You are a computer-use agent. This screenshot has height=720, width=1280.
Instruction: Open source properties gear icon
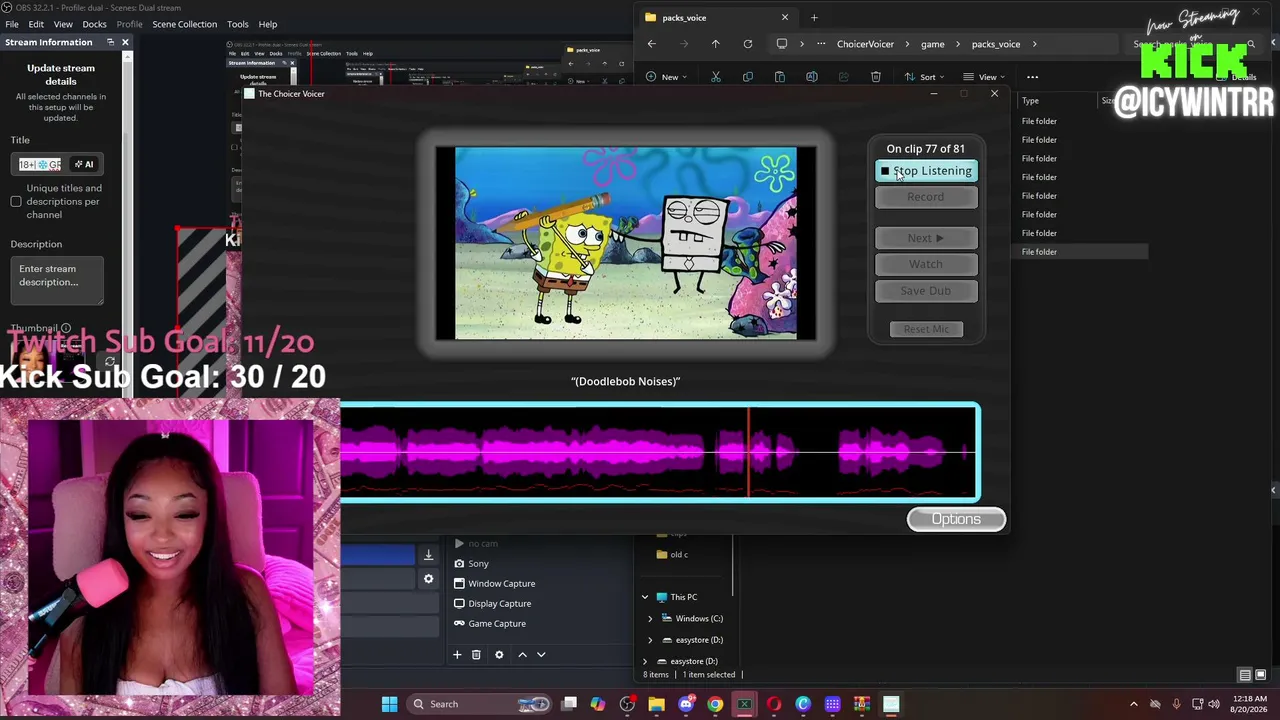[x=499, y=655]
